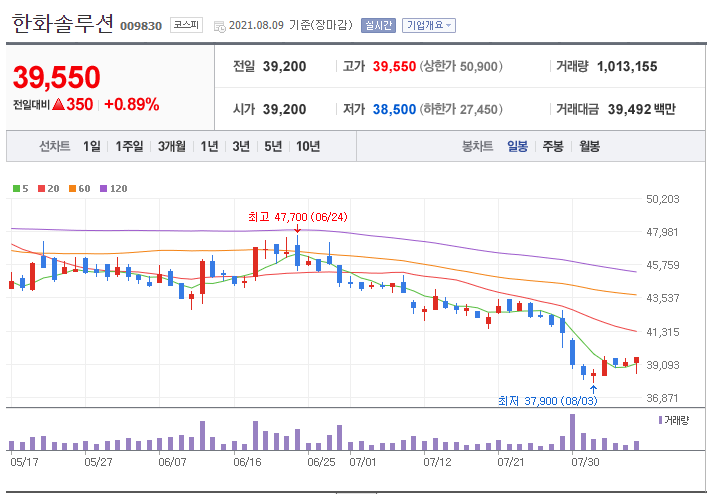This screenshot has height=494, width=707.
Task: Click the calendar icon next to the date
Action: (x=220, y=27)
